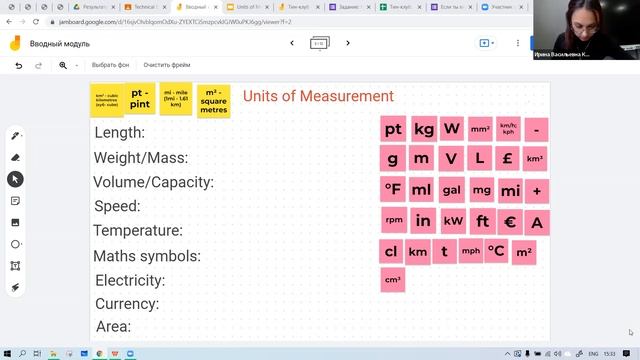
Task: Select pink sticky note "°C"
Action: 496,251
